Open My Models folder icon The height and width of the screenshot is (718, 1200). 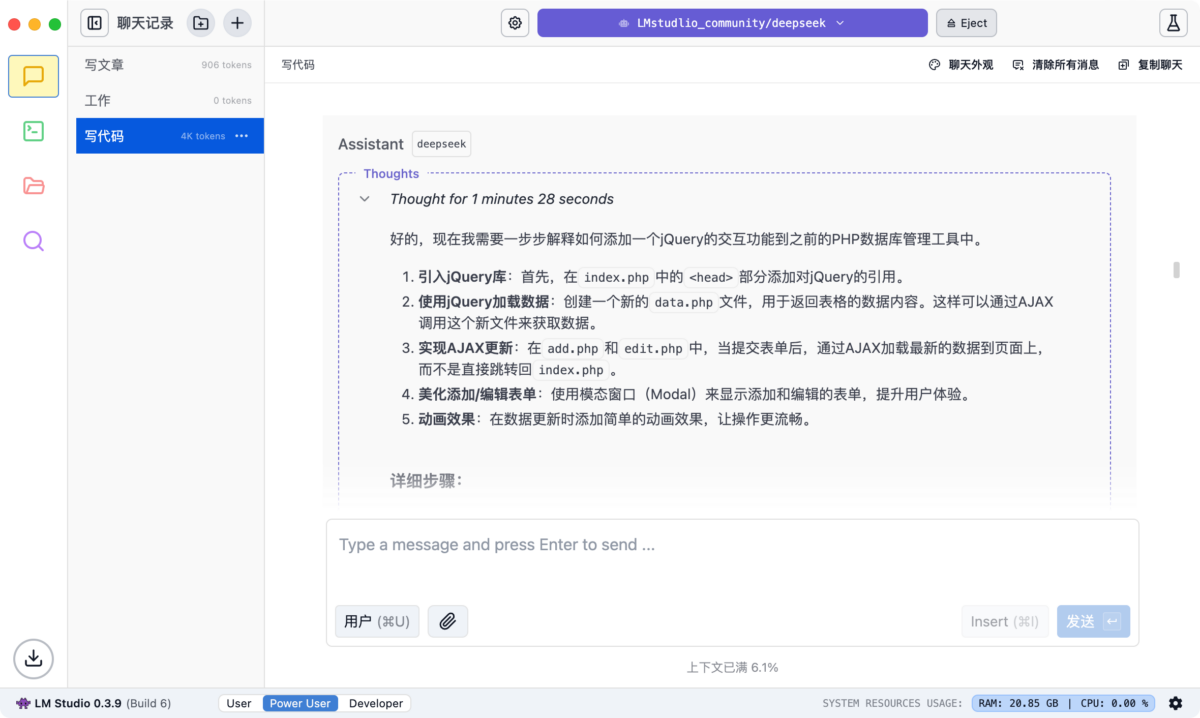(33, 185)
